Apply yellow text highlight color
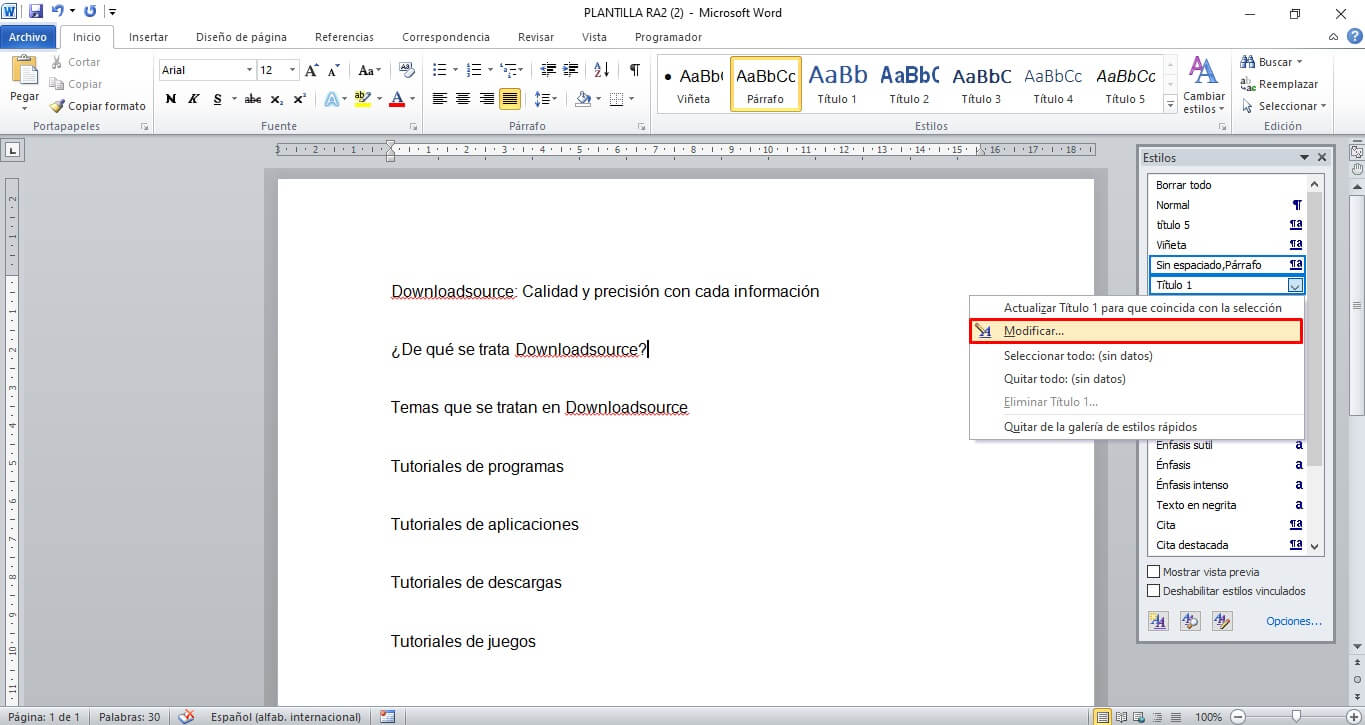 pos(362,99)
